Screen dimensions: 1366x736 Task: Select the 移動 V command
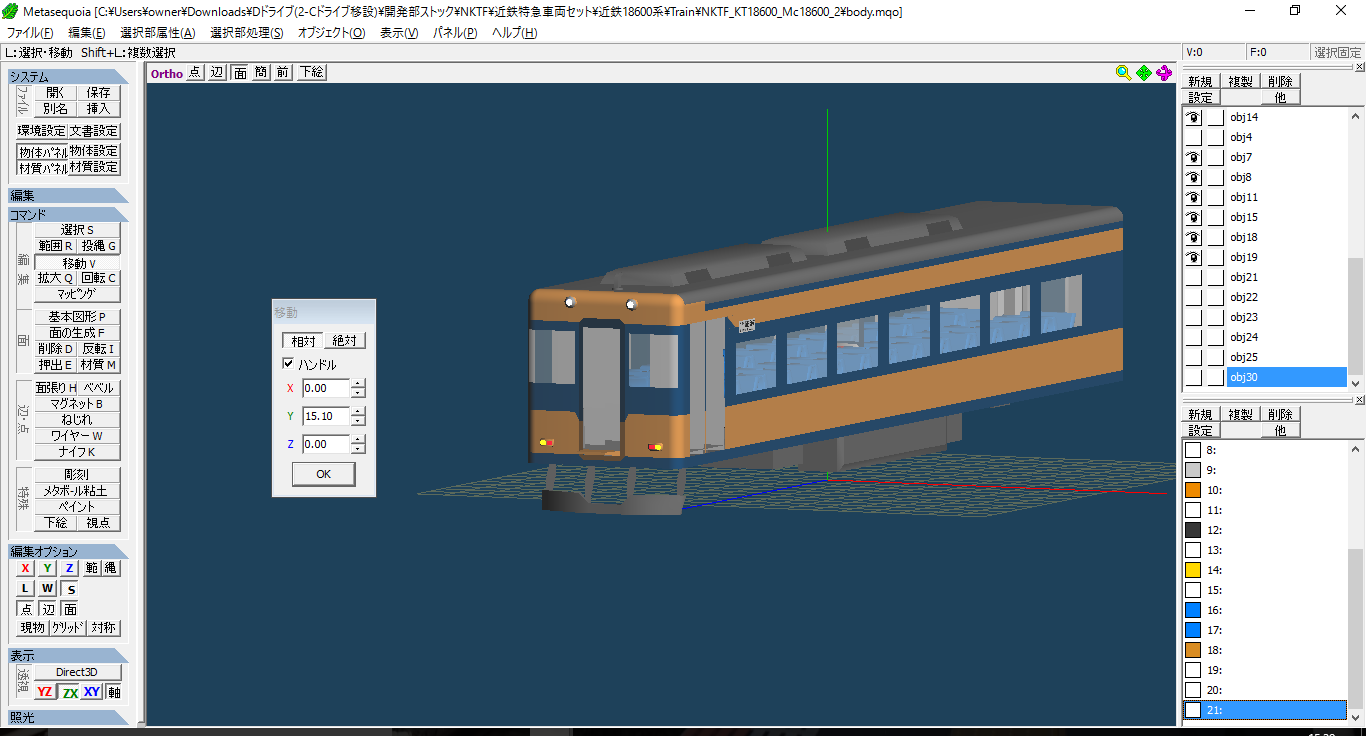tap(78, 263)
